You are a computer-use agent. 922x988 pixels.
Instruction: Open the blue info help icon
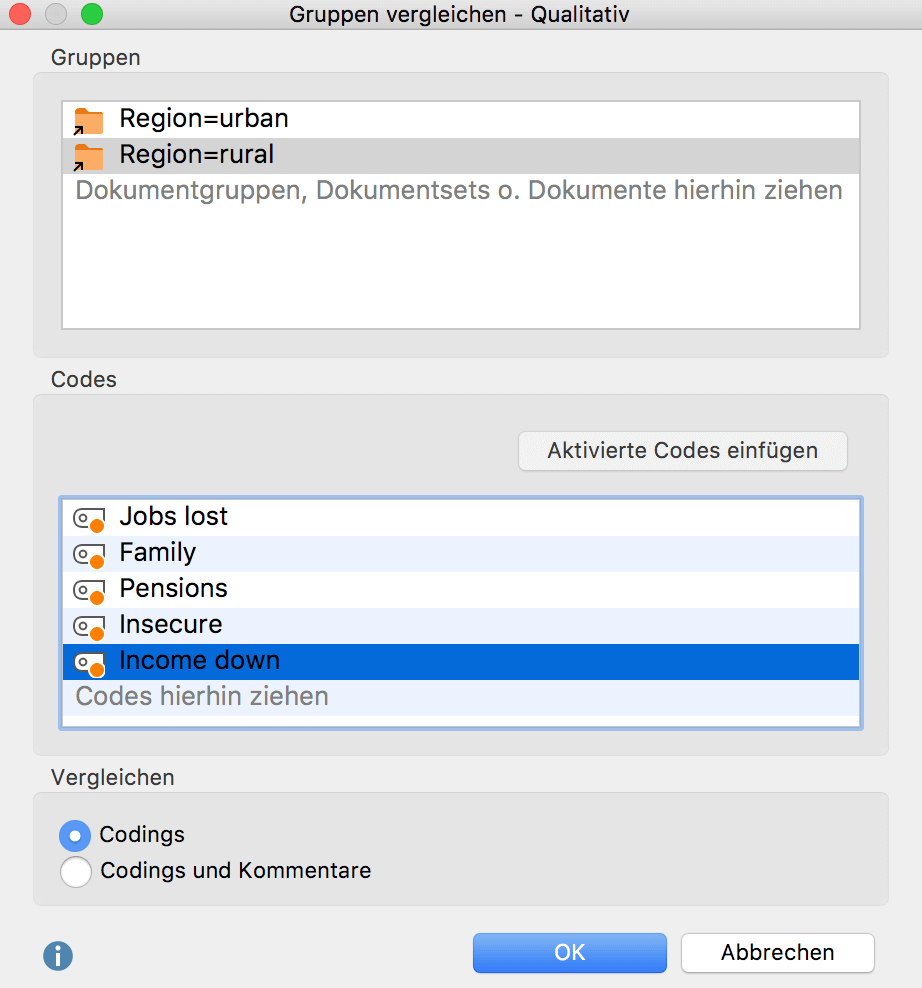58,956
